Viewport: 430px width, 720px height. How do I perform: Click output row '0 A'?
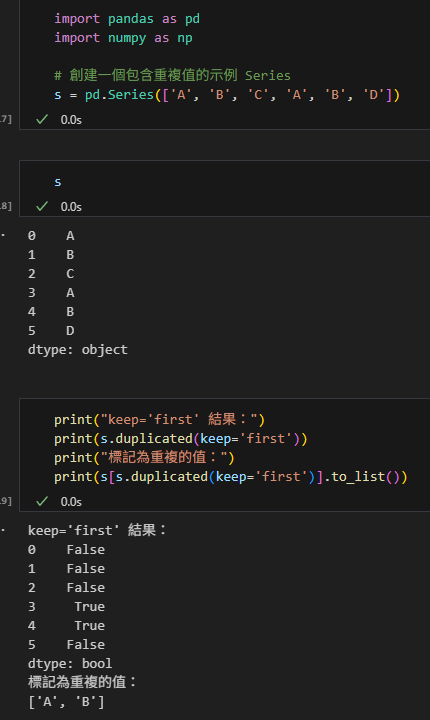tap(51, 236)
